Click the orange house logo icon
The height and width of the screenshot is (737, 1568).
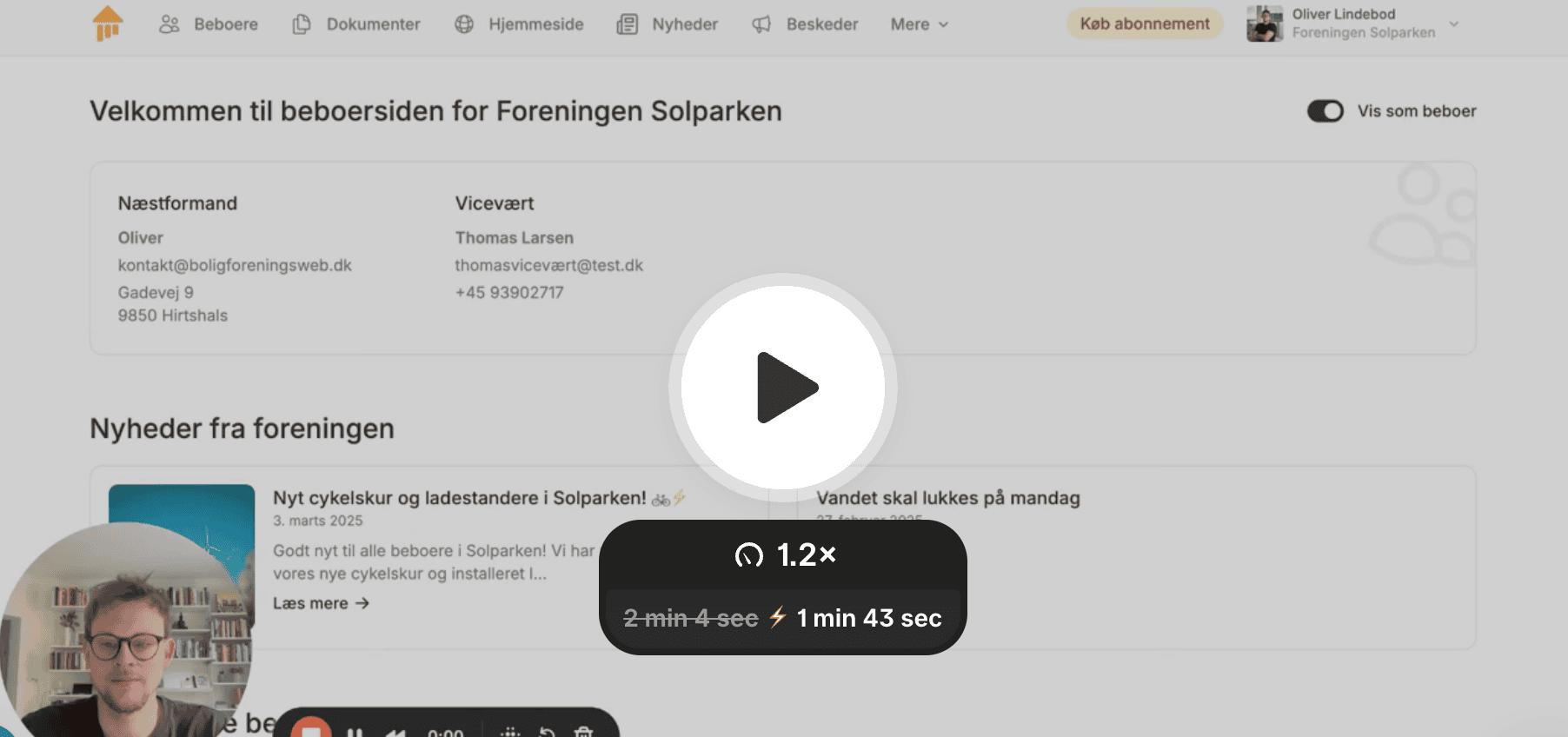coord(108,23)
